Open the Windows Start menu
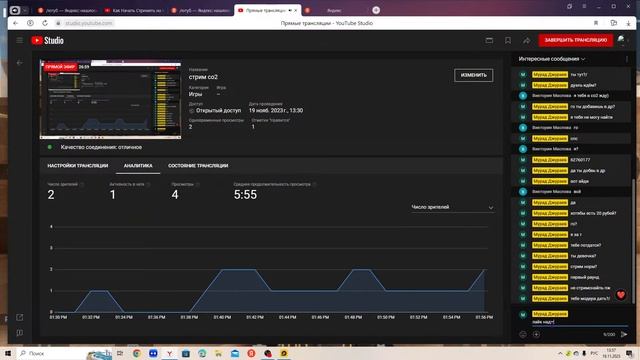Image resolution: width=640 pixels, height=360 pixels. point(8,353)
